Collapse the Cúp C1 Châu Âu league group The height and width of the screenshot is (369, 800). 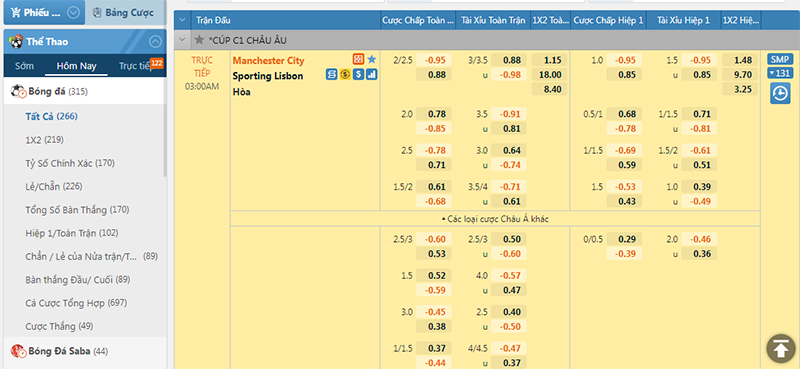[x=182, y=39]
